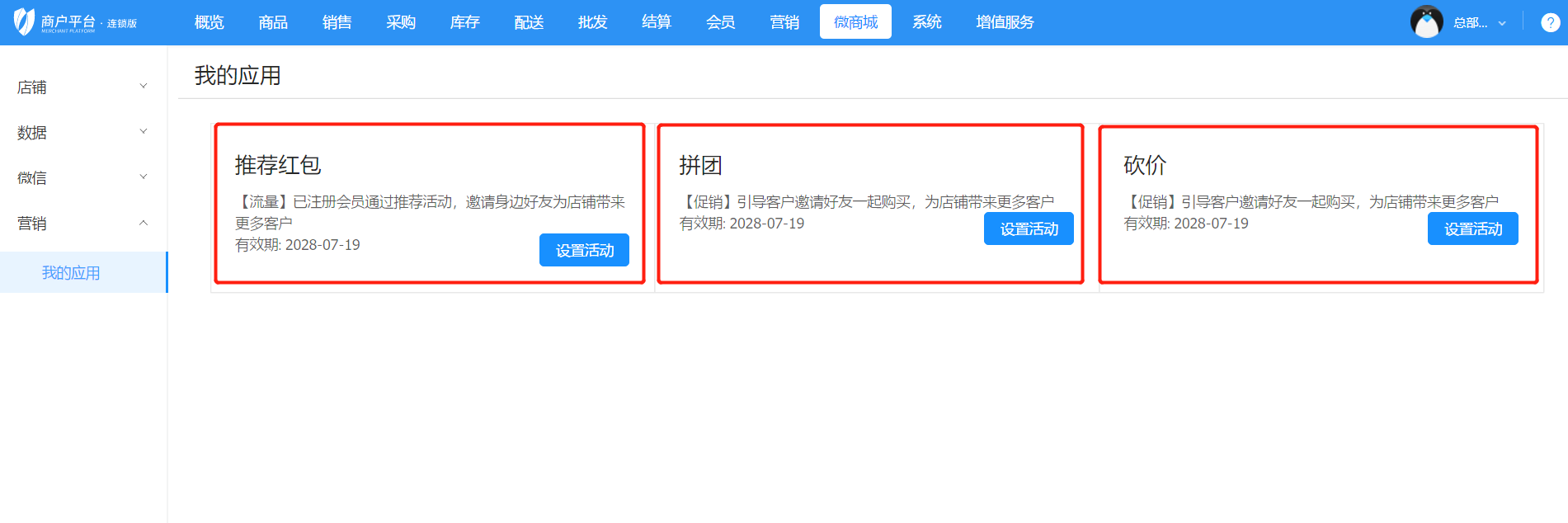Expand the 微信 sidebar section
Screen dimensions: 1568x523
coord(82,177)
